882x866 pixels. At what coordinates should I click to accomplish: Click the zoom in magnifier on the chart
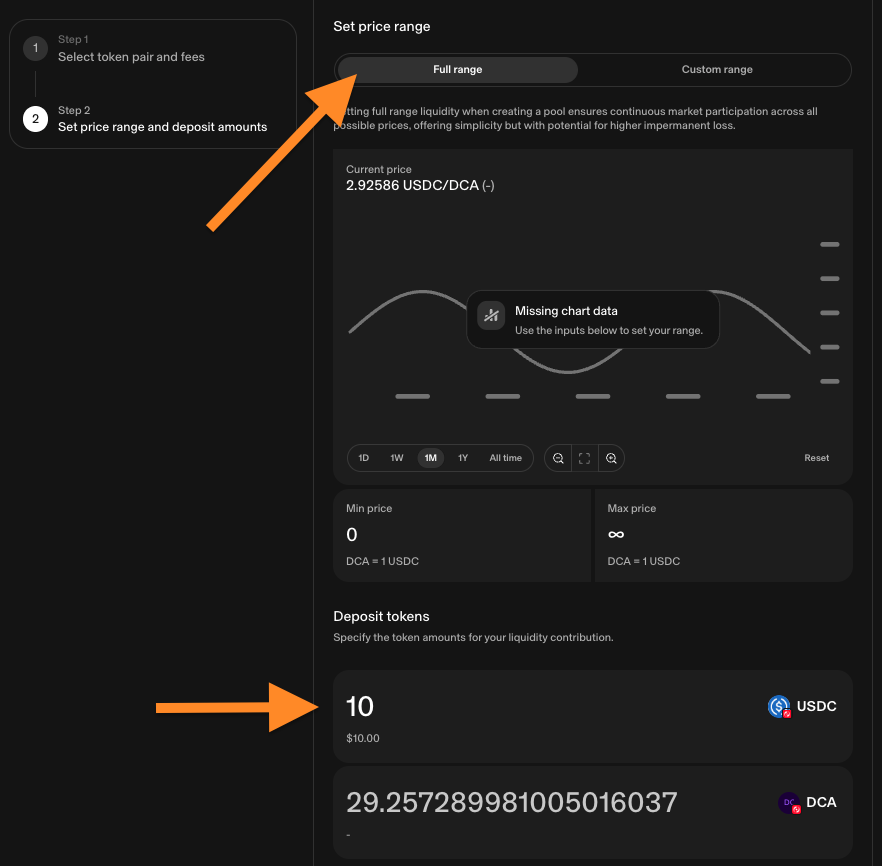(x=610, y=458)
